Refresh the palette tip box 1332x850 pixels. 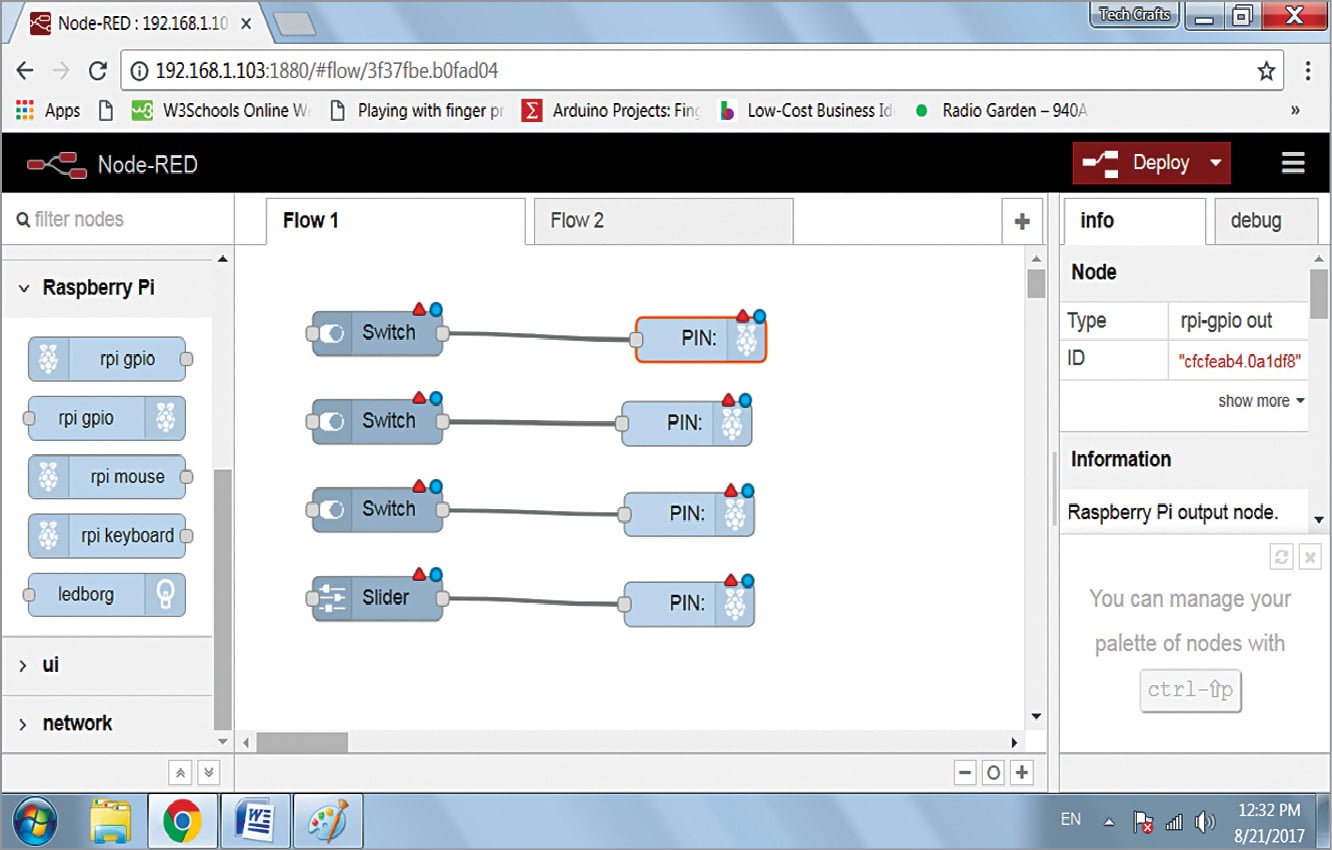pos(1281,557)
